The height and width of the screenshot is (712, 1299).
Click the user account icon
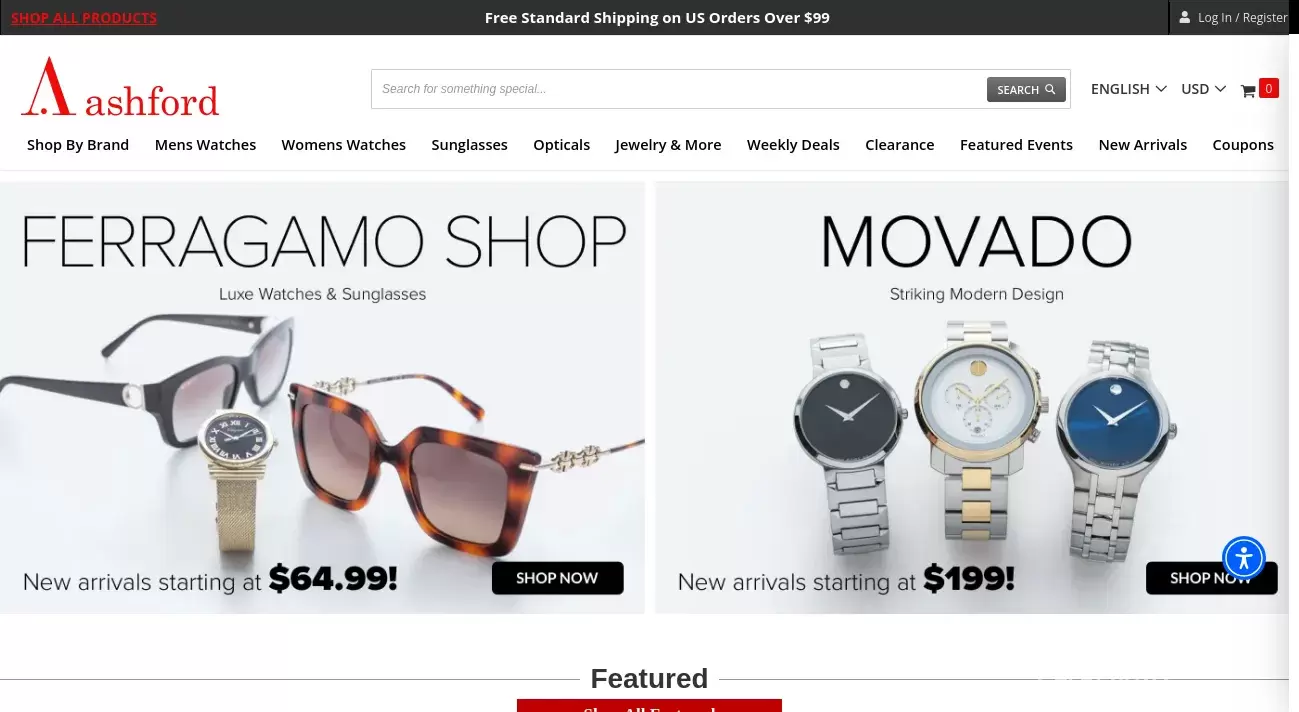coord(1185,17)
